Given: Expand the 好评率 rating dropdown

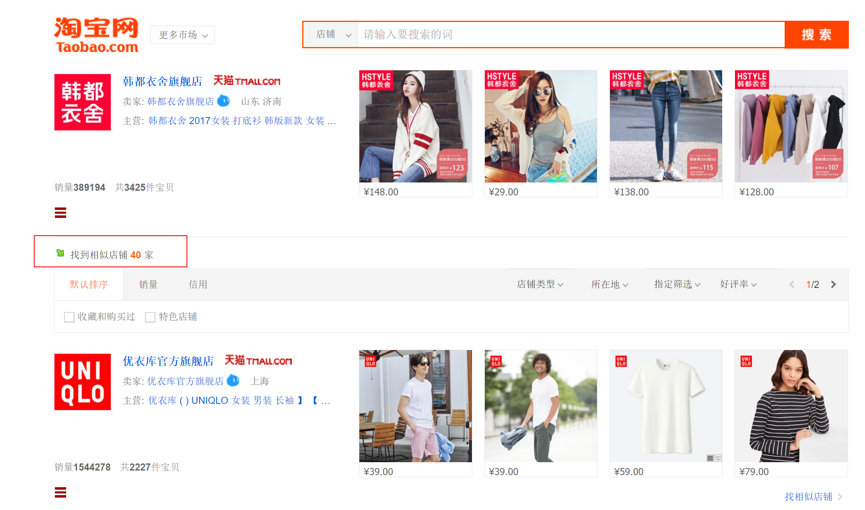Looking at the screenshot, I should pyautogui.click(x=738, y=284).
